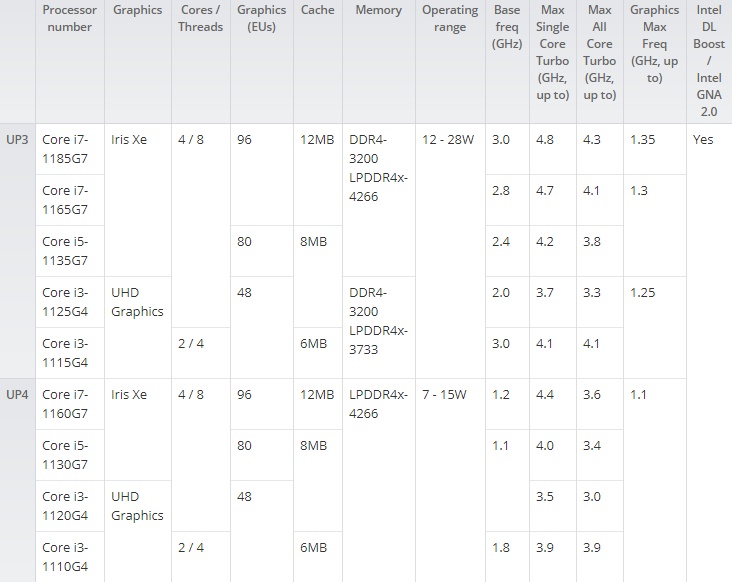Click the "Intel DL Boost / Intel GNA 2.0" header

click(709, 61)
